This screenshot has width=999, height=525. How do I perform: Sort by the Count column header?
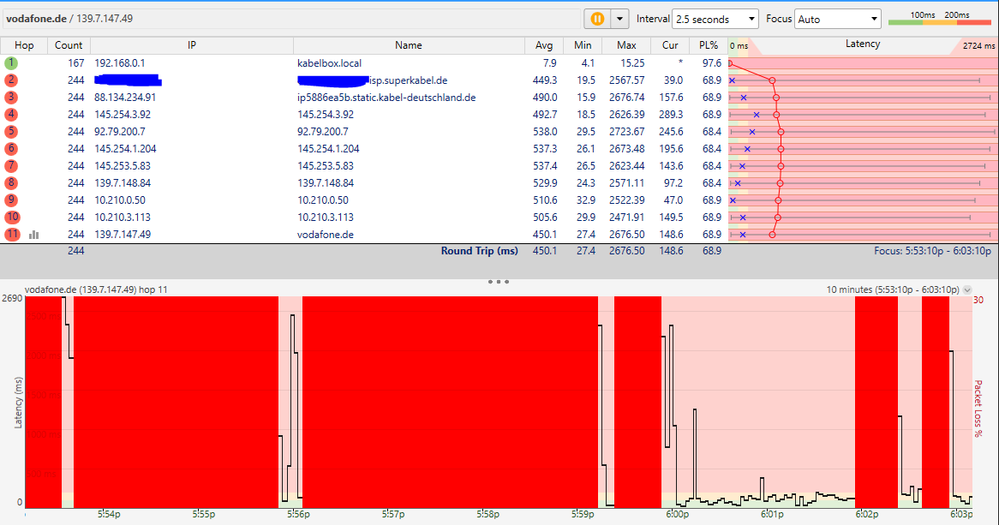tap(69, 45)
